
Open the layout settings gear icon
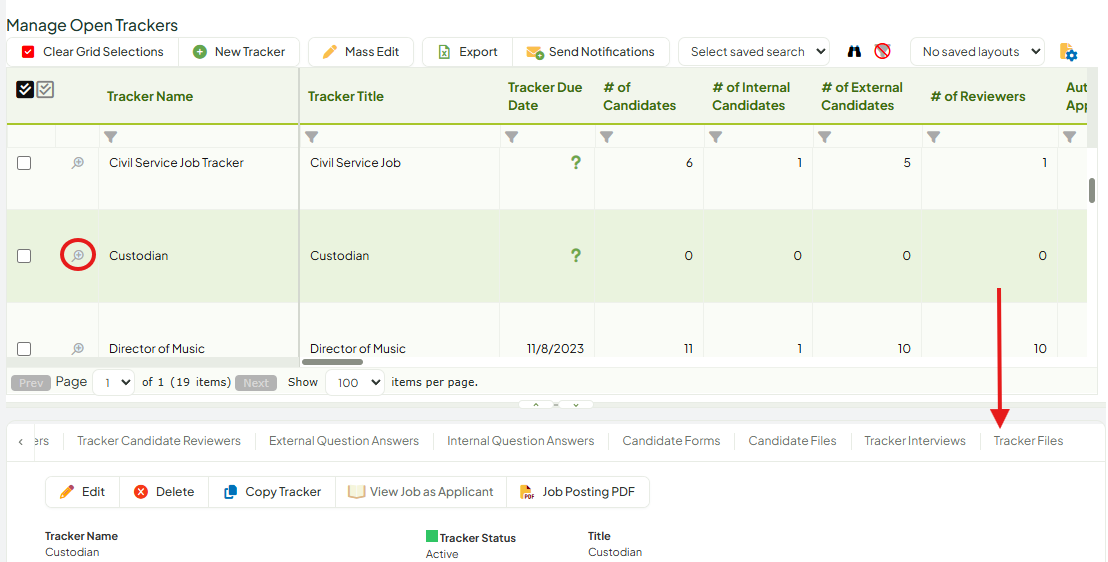[1068, 52]
